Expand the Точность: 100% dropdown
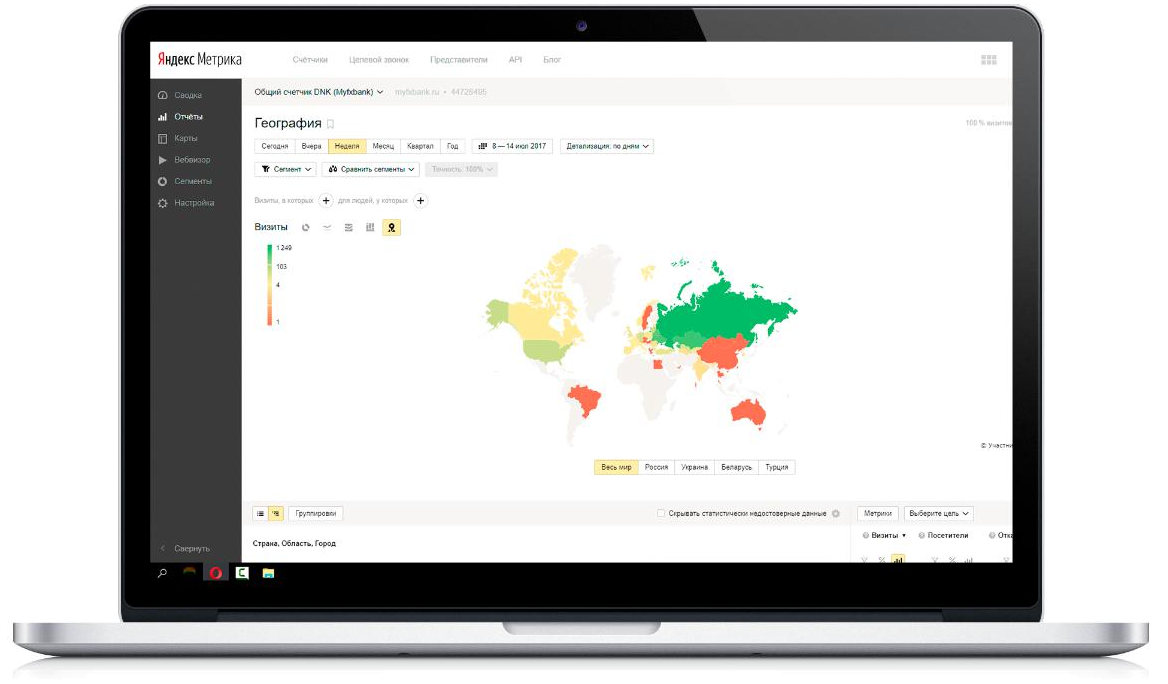This screenshot has height=684, width=1168. tap(462, 169)
